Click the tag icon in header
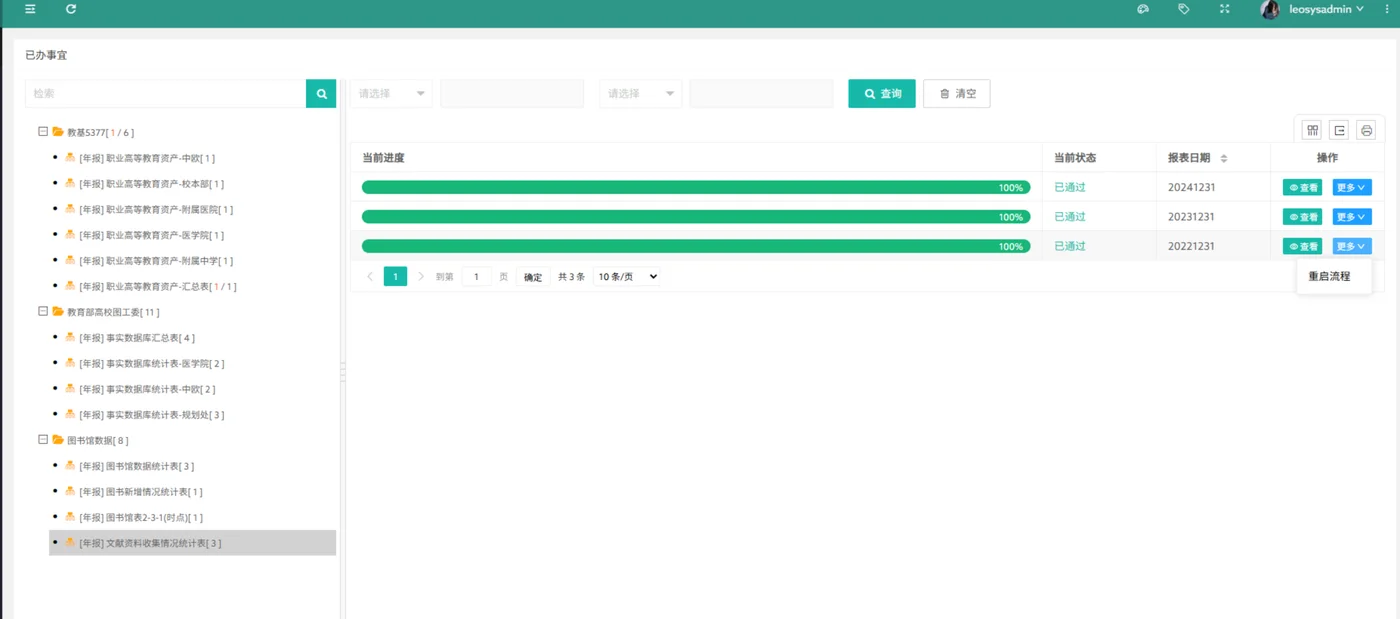Screen dimensions: 1400x619 [x=1184, y=9]
